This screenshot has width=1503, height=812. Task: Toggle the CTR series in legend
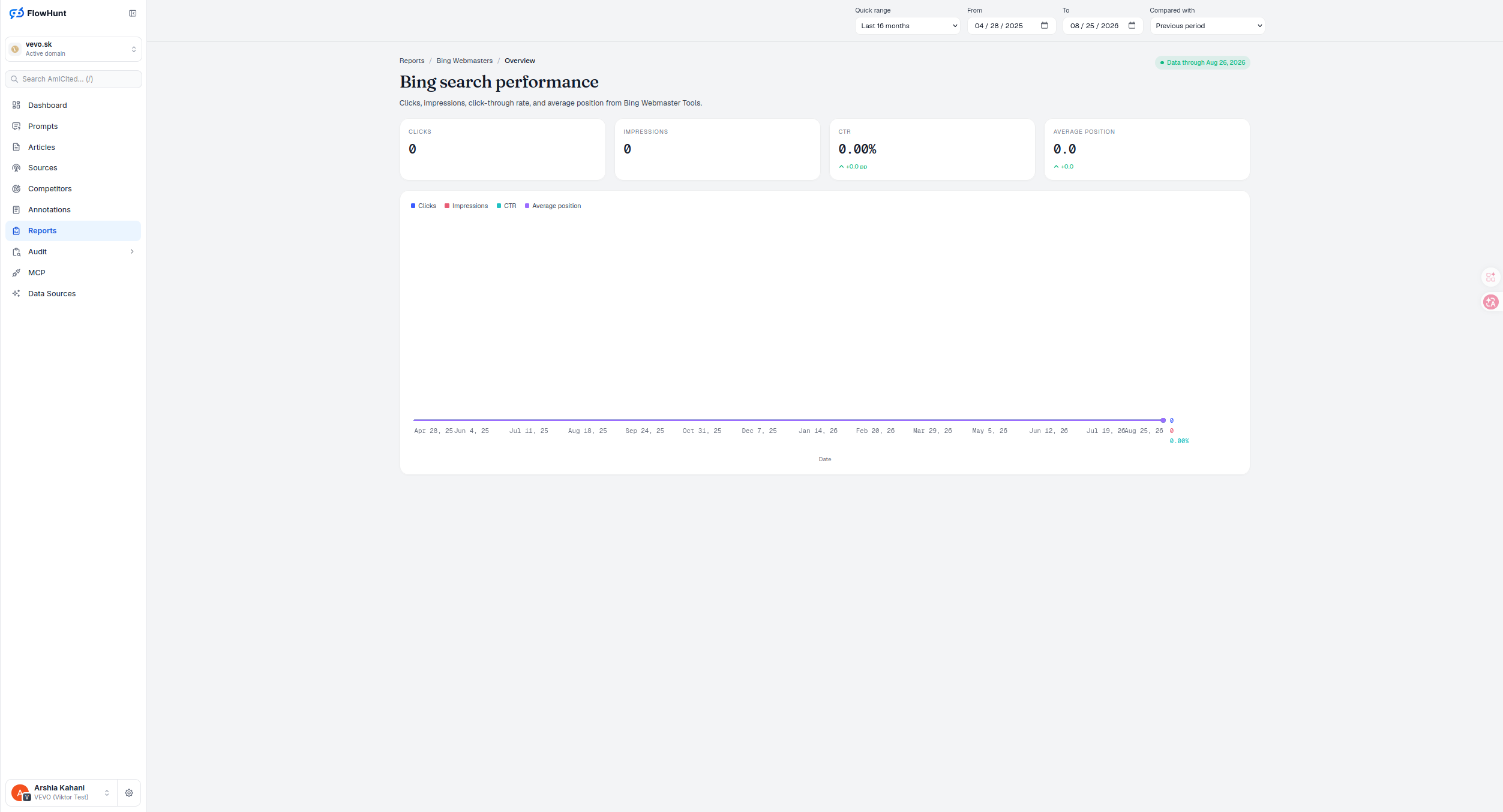point(506,206)
